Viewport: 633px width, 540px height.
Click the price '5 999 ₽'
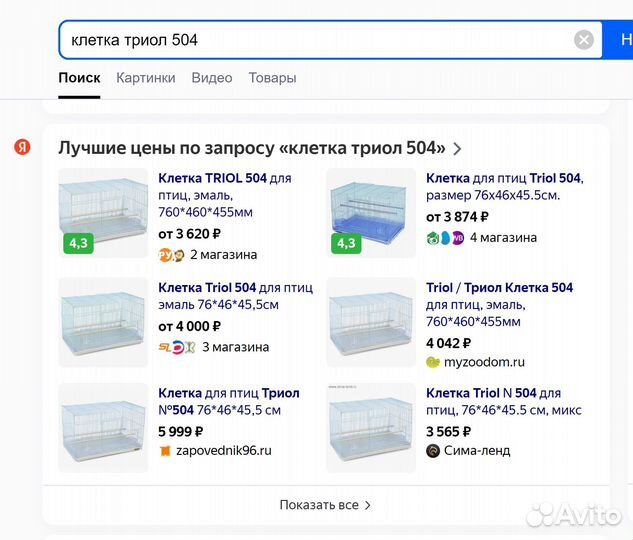180,431
